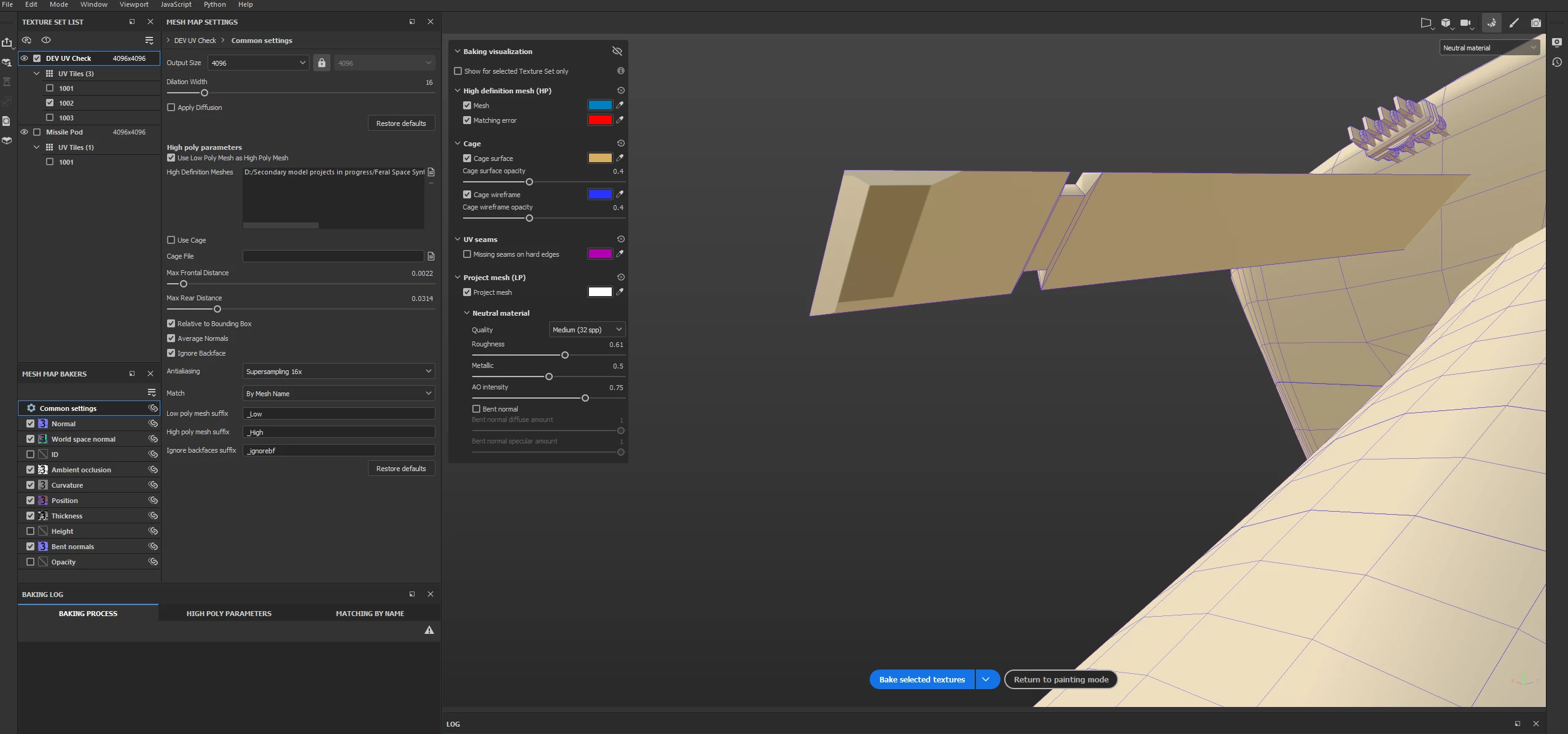Uncheck the Ambient occlusion baker
Image resolution: width=1568 pixels, height=734 pixels.
pyautogui.click(x=30, y=470)
